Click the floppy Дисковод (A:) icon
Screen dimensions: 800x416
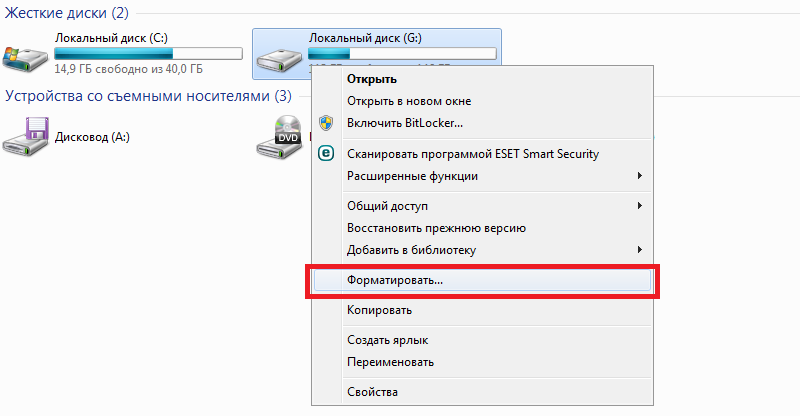point(25,135)
